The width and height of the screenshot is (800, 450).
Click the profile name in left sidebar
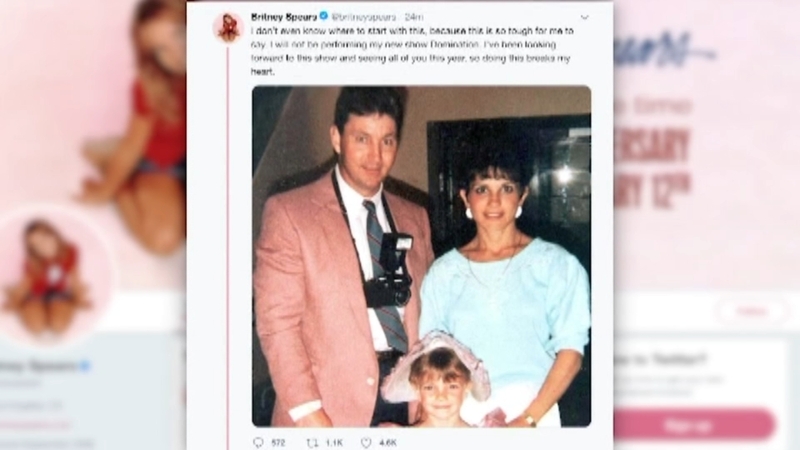pyautogui.click(x=38, y=366)
